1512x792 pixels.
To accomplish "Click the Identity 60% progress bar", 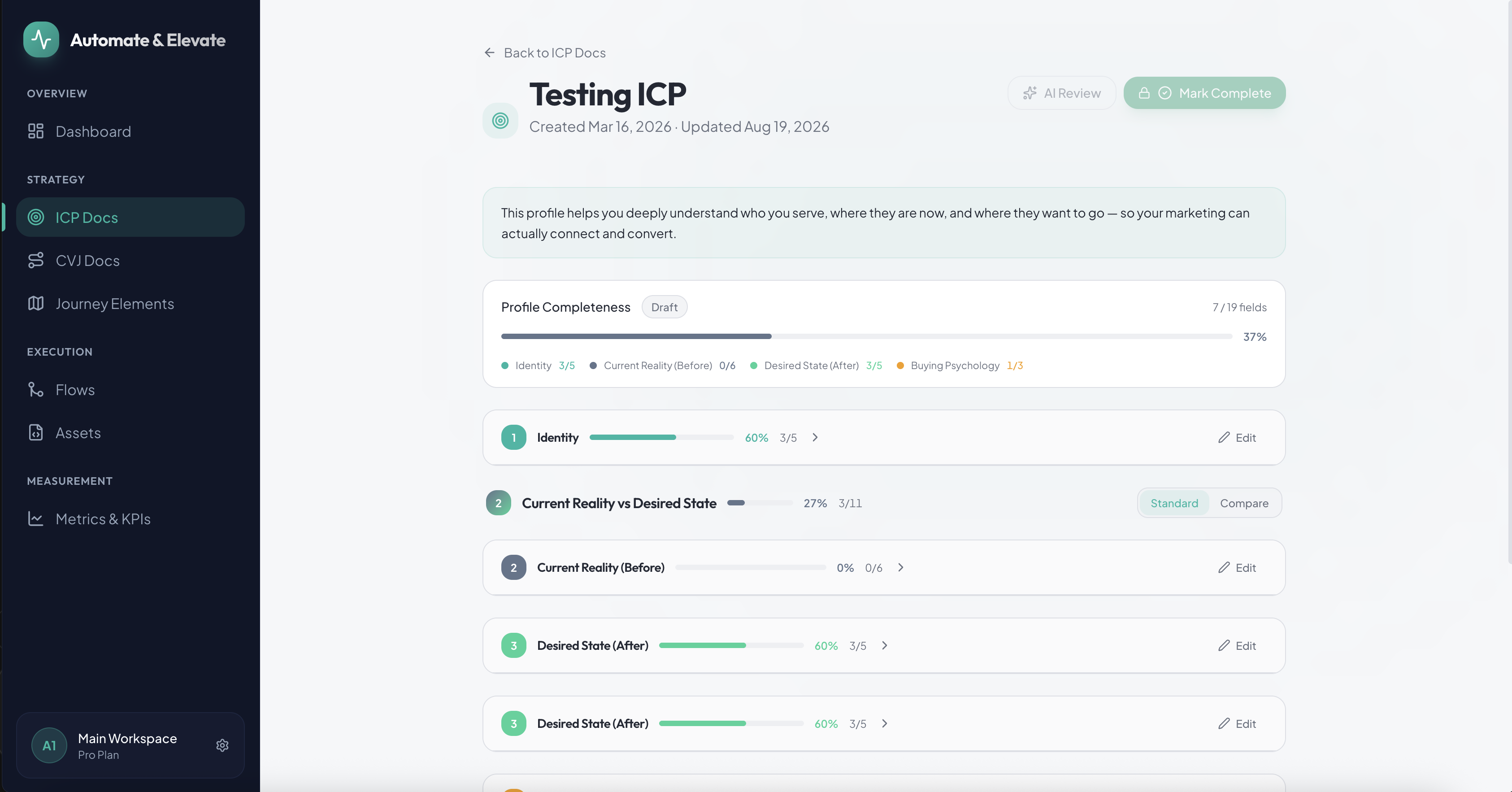I will coord(661,437).
